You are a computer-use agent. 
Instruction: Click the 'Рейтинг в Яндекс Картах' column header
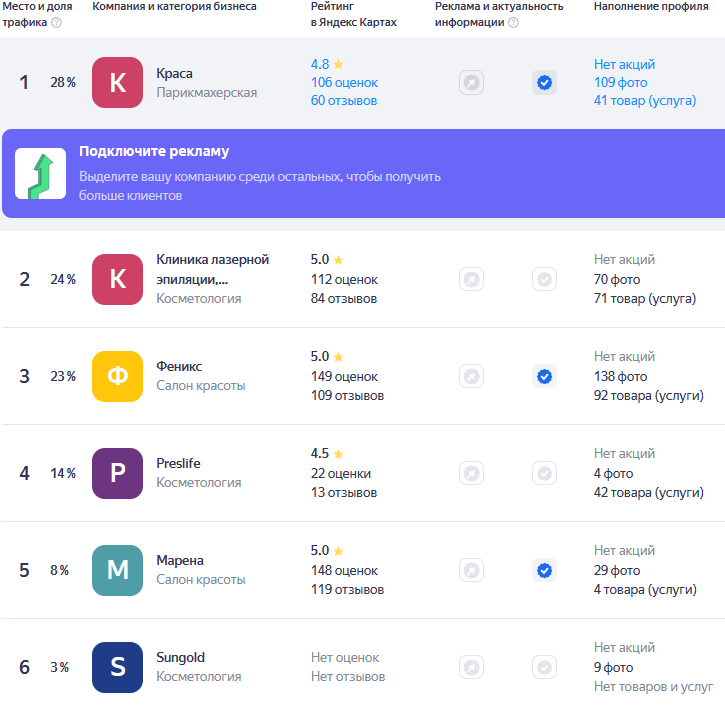point(353,14)
